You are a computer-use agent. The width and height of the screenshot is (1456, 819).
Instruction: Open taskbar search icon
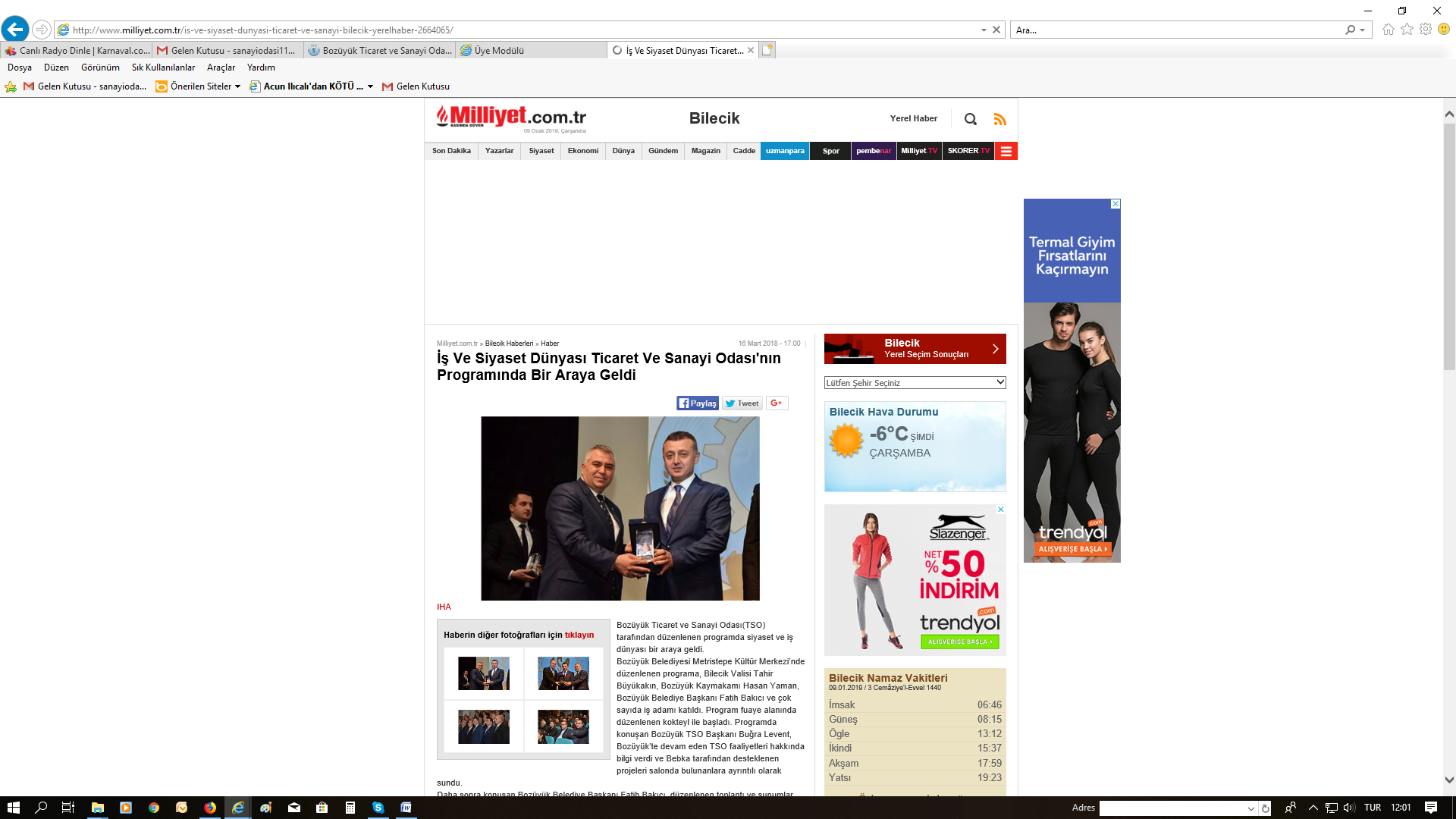41,808
